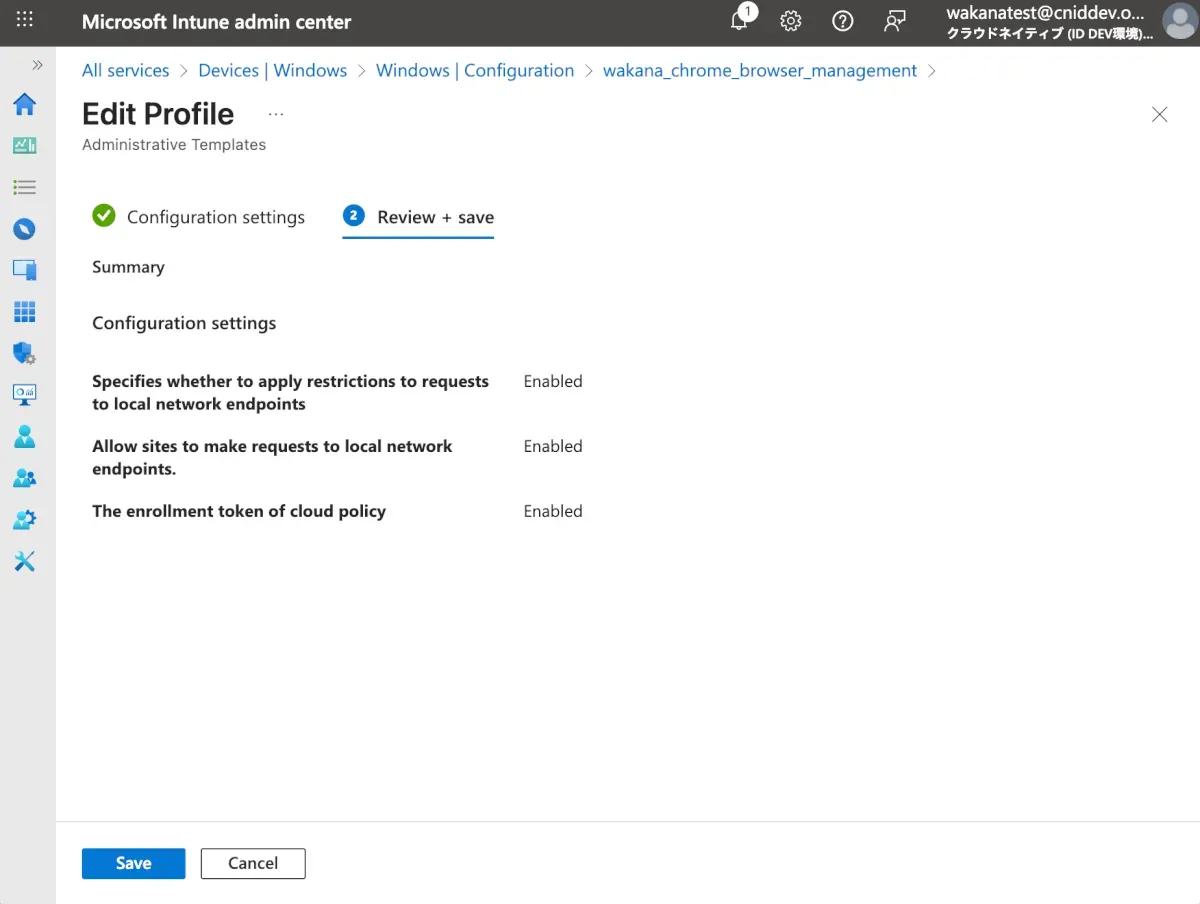
Task: Open Dashboard from the sidebar
Action: tap(25, 146)
